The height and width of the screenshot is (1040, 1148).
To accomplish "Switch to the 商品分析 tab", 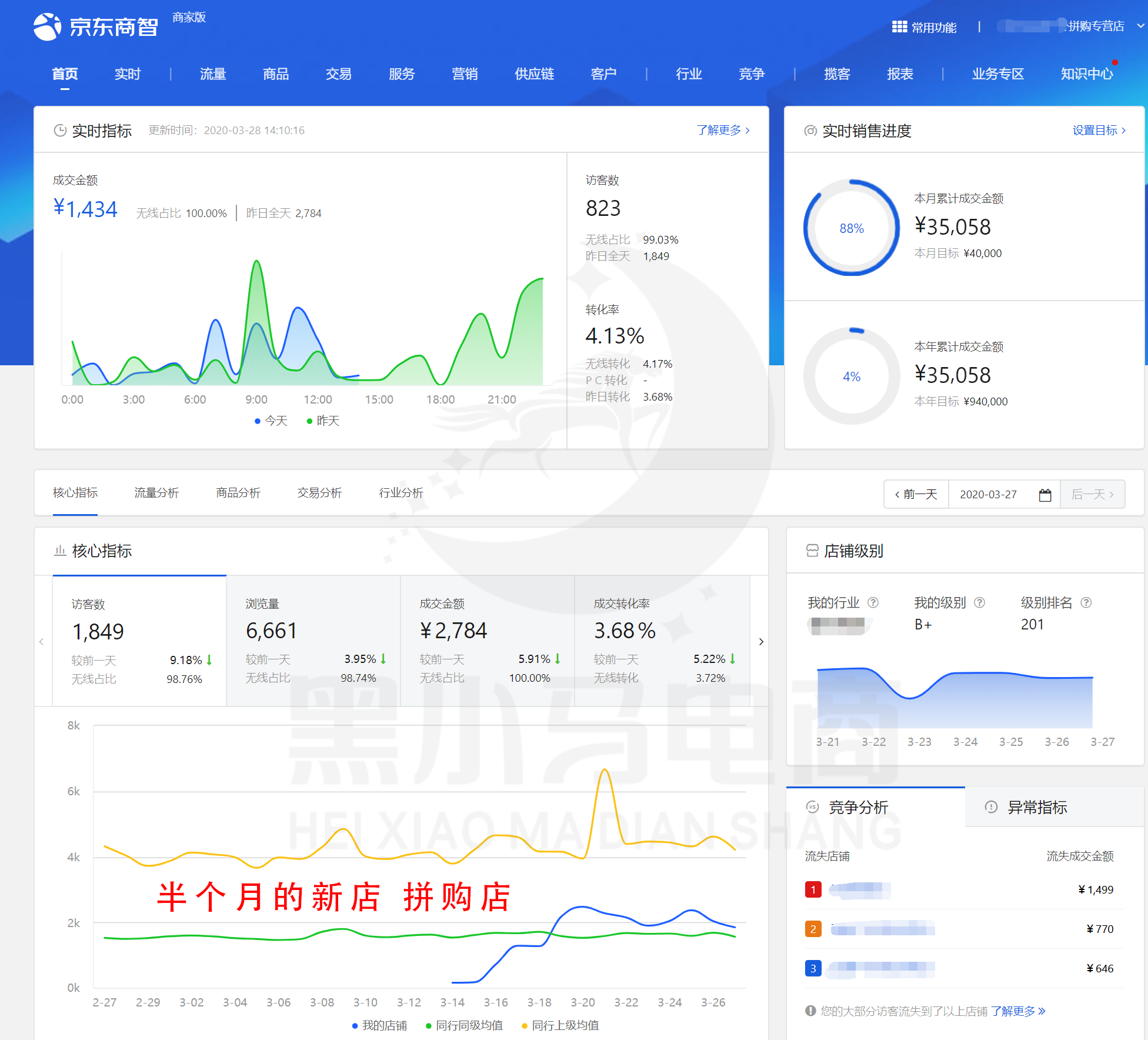I will (238, 493).
